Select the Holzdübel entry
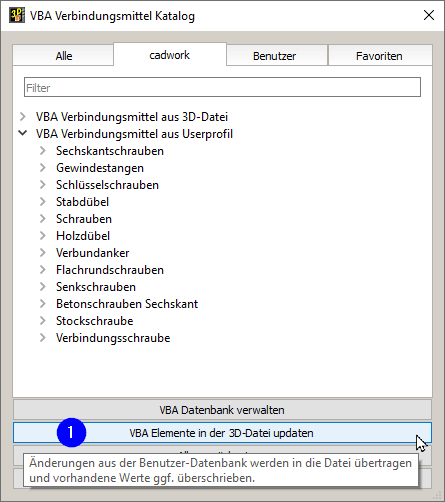This screenshot has height=502, width=445. tap(83, 236)
